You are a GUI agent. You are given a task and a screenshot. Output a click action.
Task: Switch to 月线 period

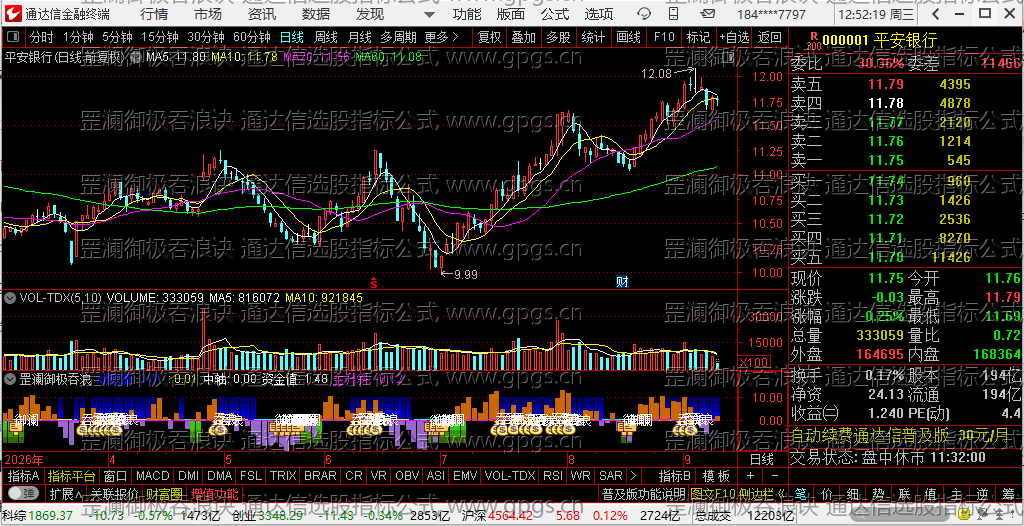359,37
